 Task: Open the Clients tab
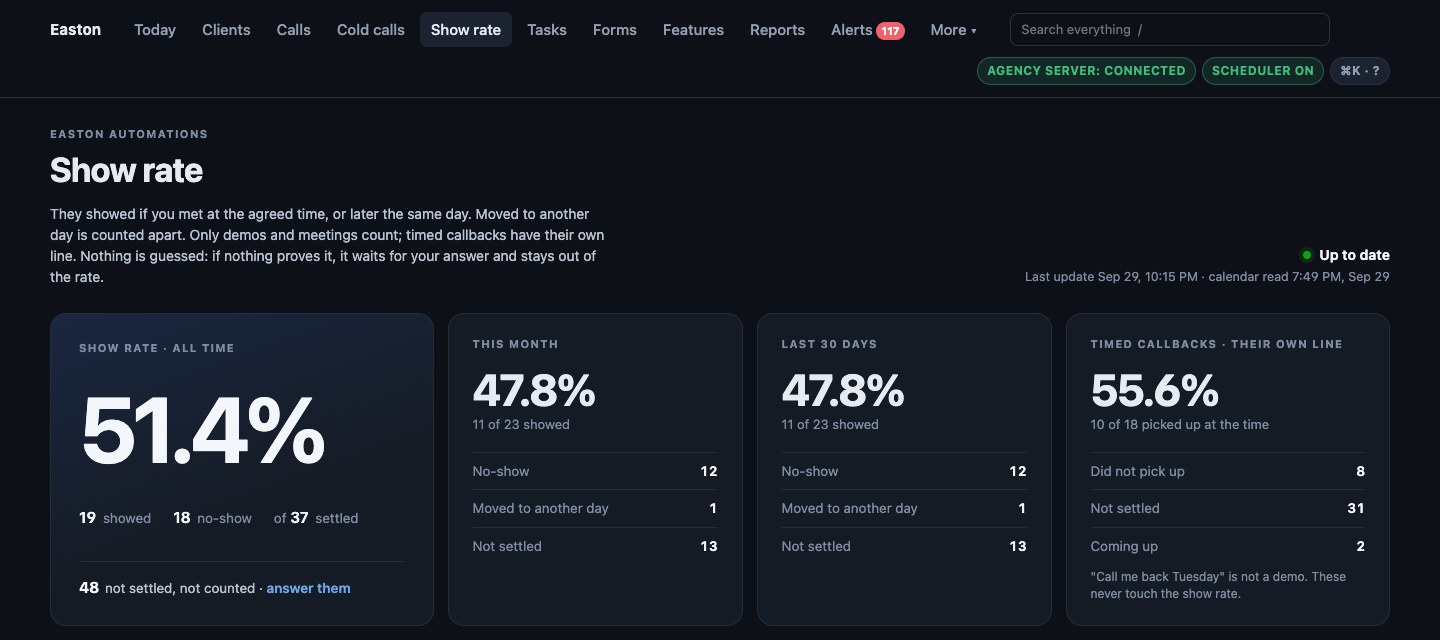[226, 30]
